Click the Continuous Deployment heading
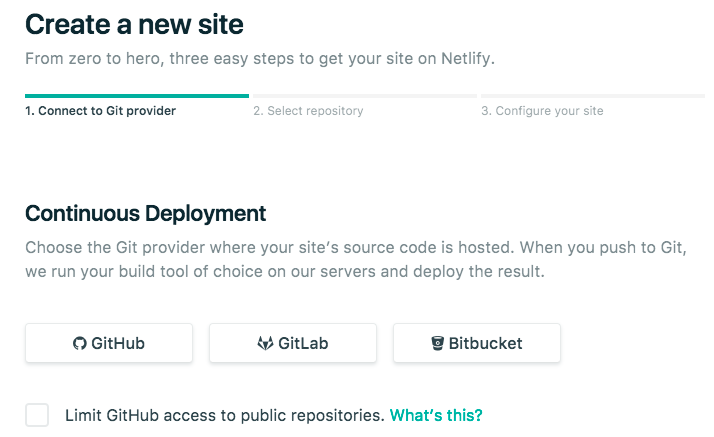Screen dimensions: 714x437 pyautogui.click(x=145, y=213)
